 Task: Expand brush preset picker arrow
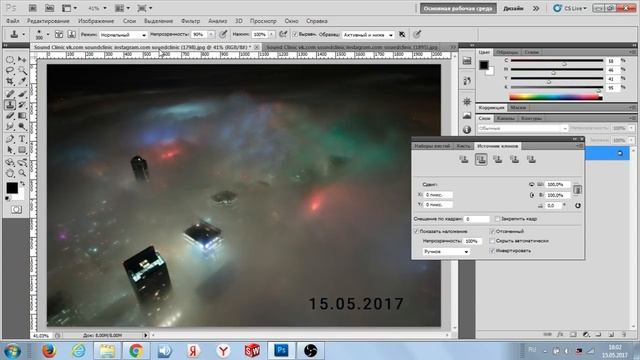click(x=48, y=35)
